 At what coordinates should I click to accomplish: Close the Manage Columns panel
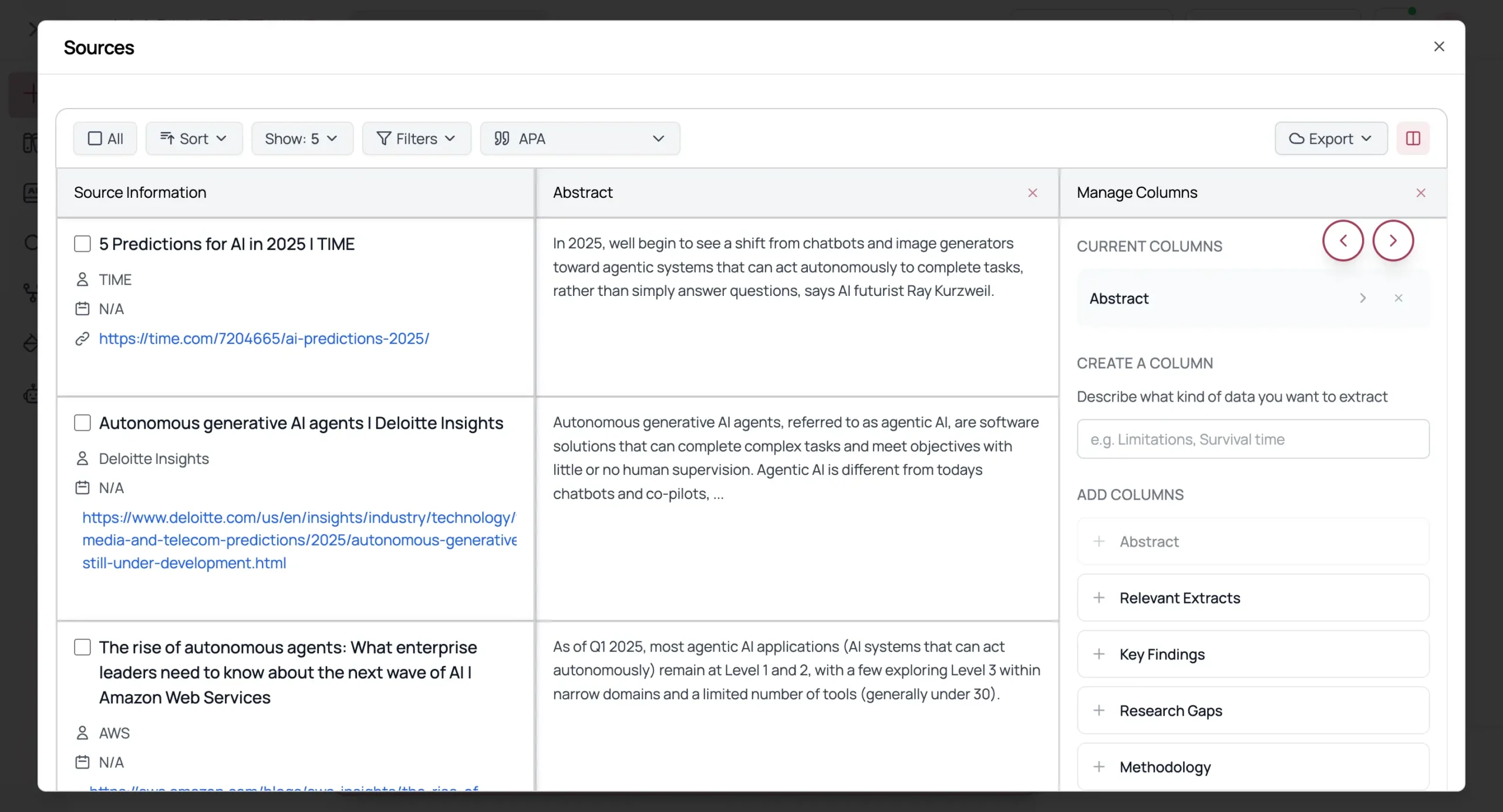click(x=1421, y=193)
